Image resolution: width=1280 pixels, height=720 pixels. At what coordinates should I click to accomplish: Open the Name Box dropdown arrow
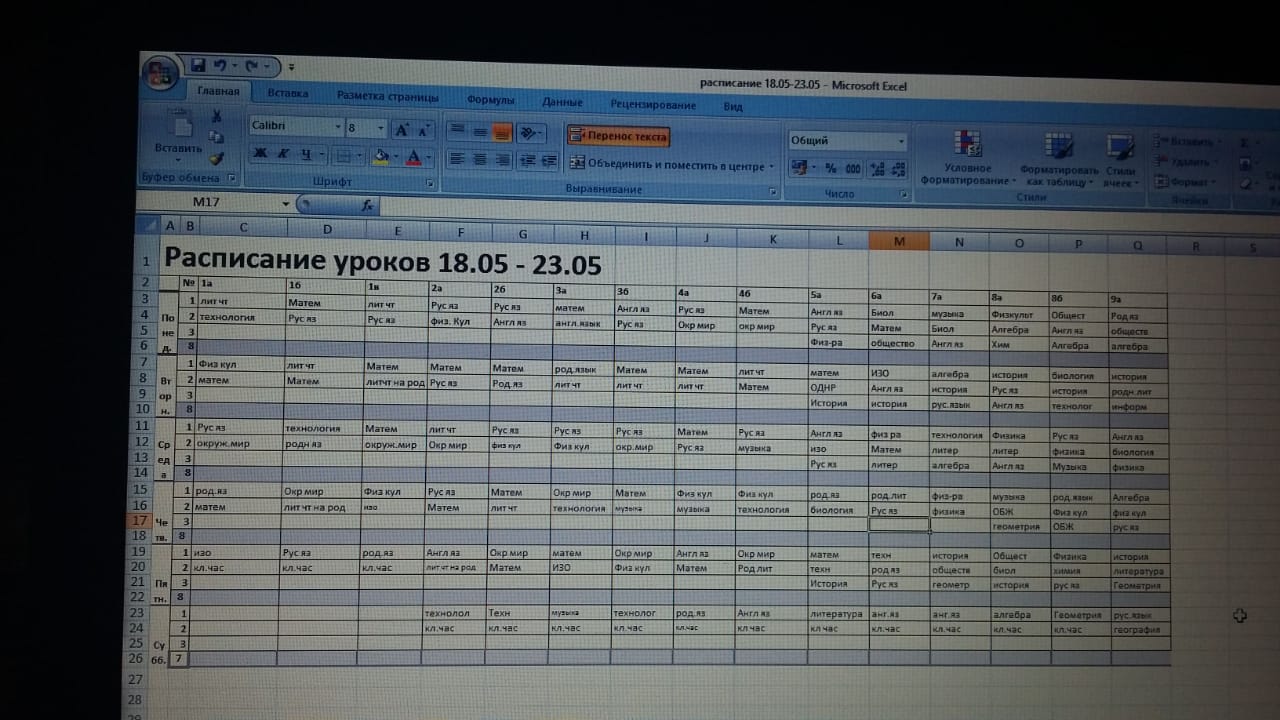pos(286,204)
